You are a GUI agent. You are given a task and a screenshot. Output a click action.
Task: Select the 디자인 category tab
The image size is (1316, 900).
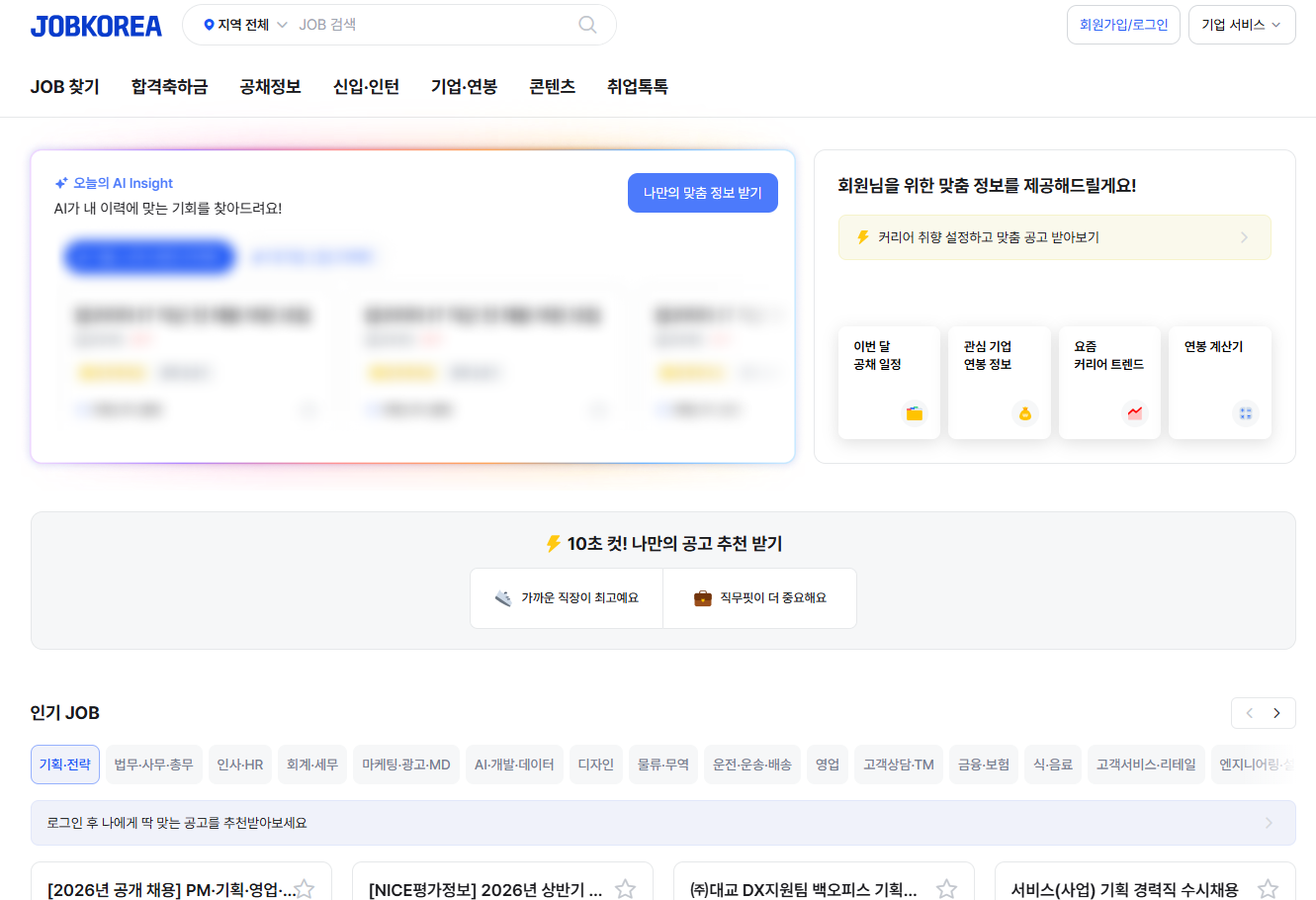pyautogui.click(x=596, y=765)
